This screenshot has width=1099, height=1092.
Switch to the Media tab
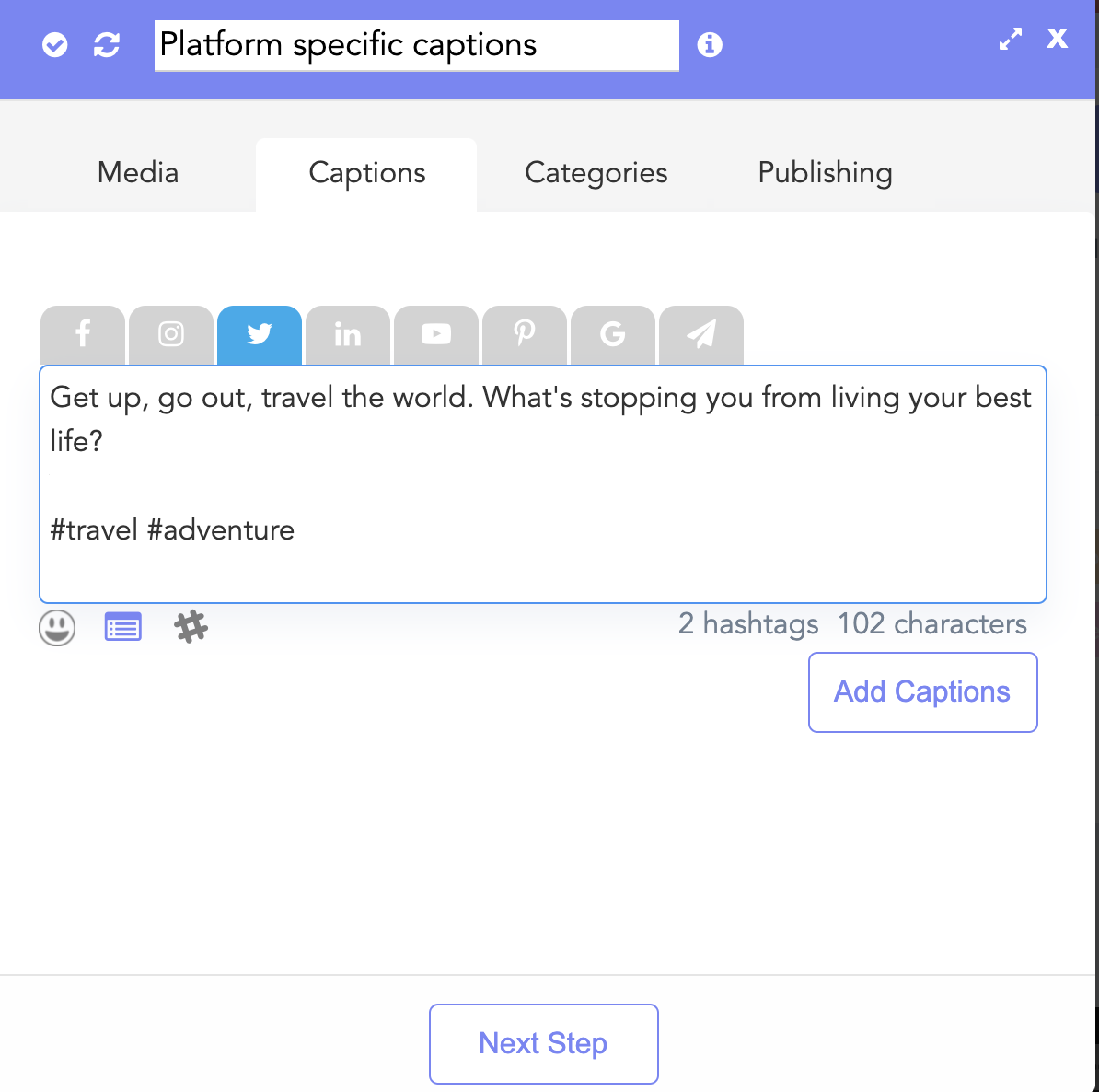(138, 173)
